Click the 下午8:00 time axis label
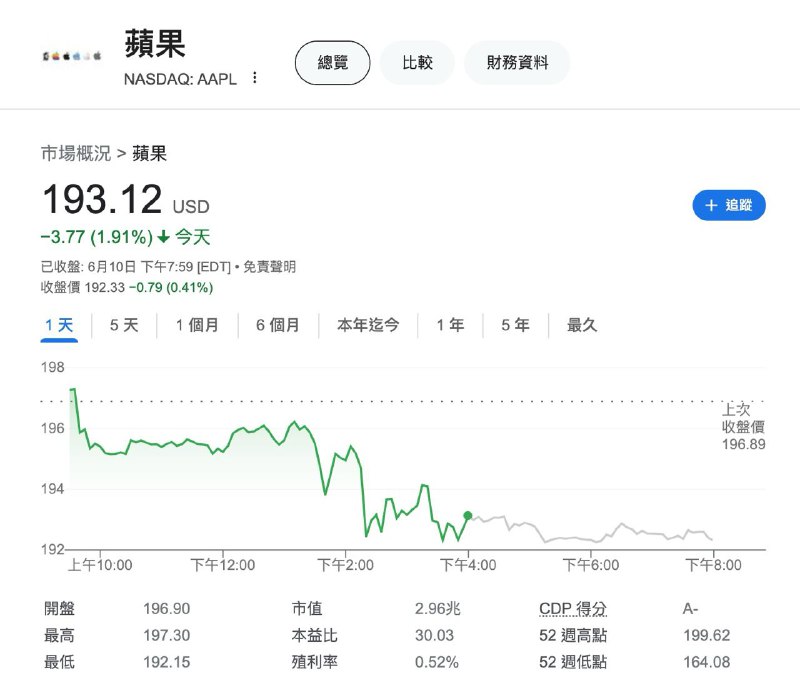800x683 pixels. (x=713, y=565)
